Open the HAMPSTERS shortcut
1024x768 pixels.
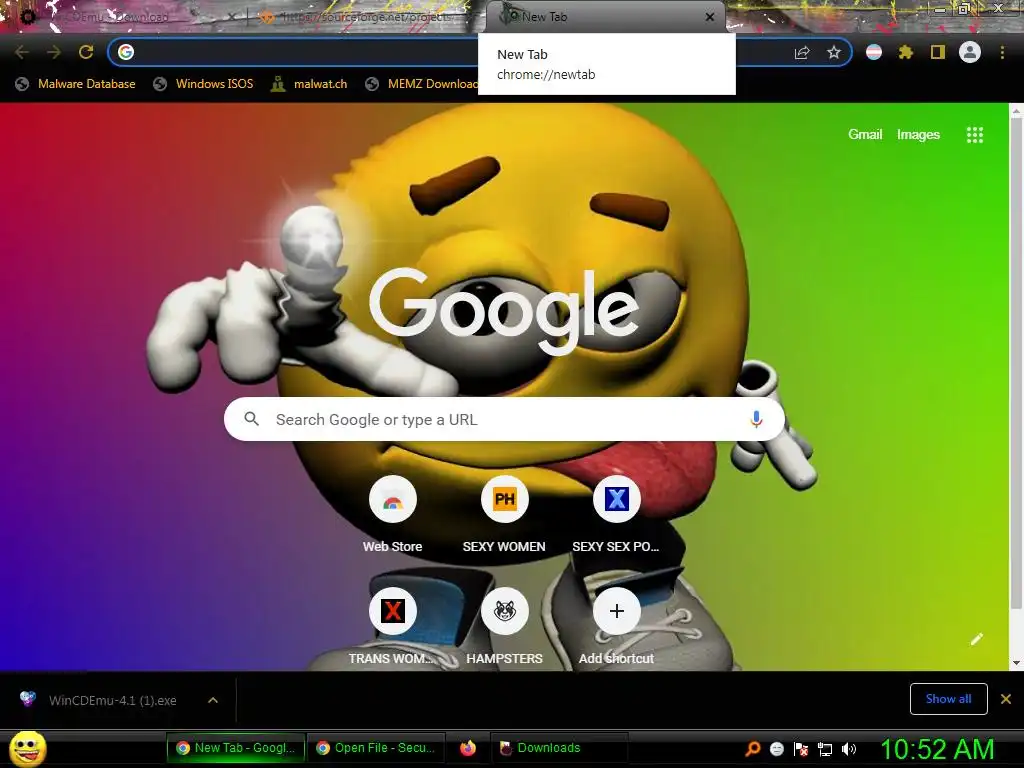pyautogui.click(x=504, y=611)
